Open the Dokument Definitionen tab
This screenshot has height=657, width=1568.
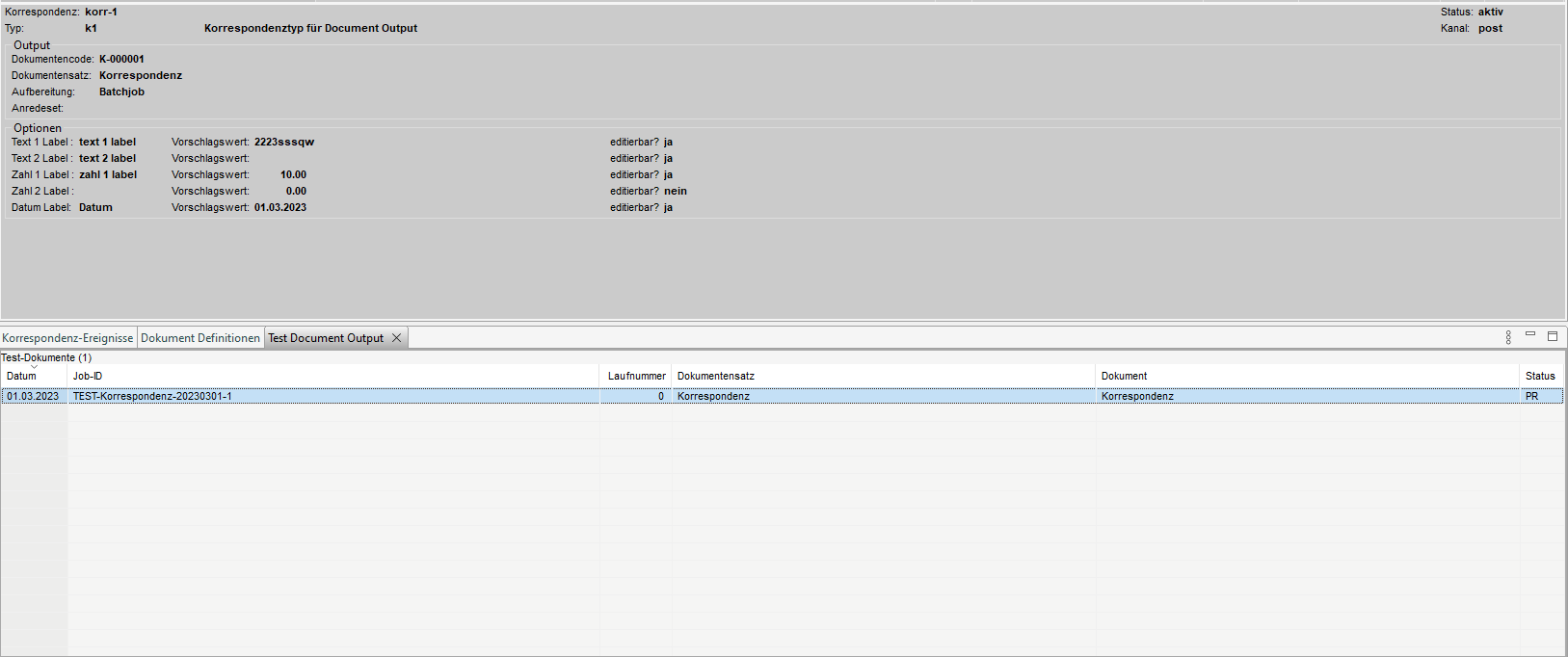point(200,338)
